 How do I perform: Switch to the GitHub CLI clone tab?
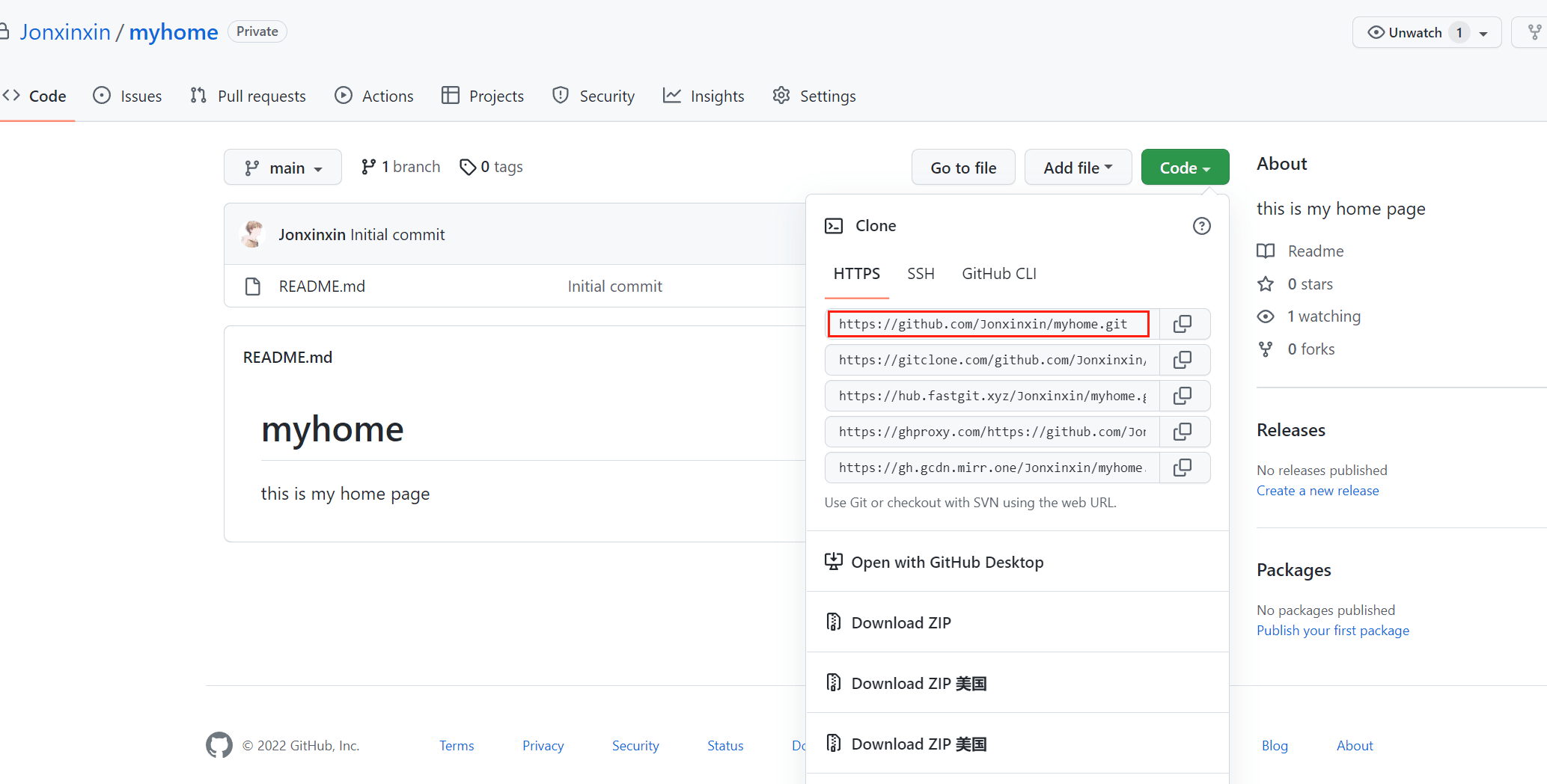pos(998,274)
